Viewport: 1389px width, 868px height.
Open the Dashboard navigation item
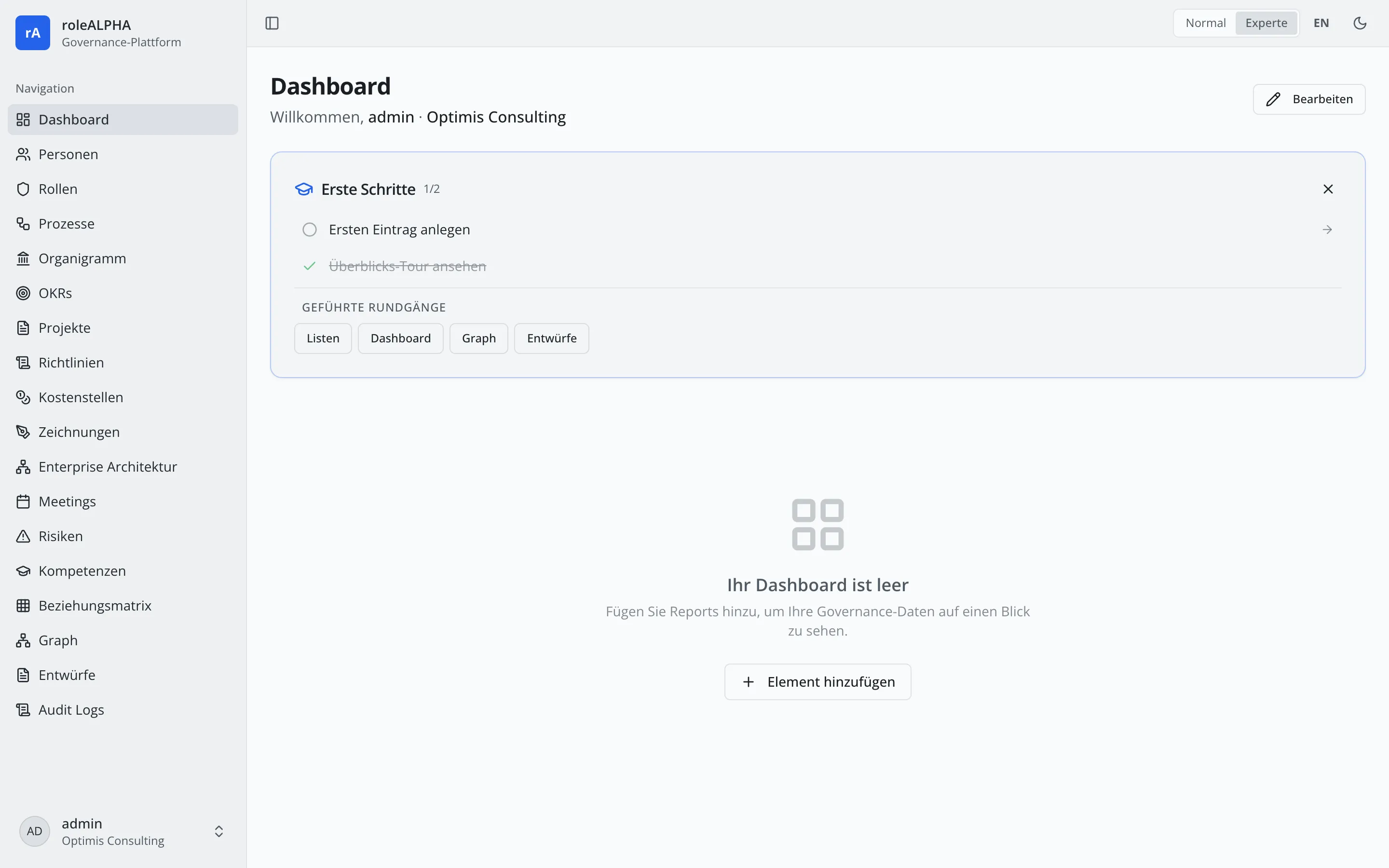pyautogui.click(x=123, y=120)
